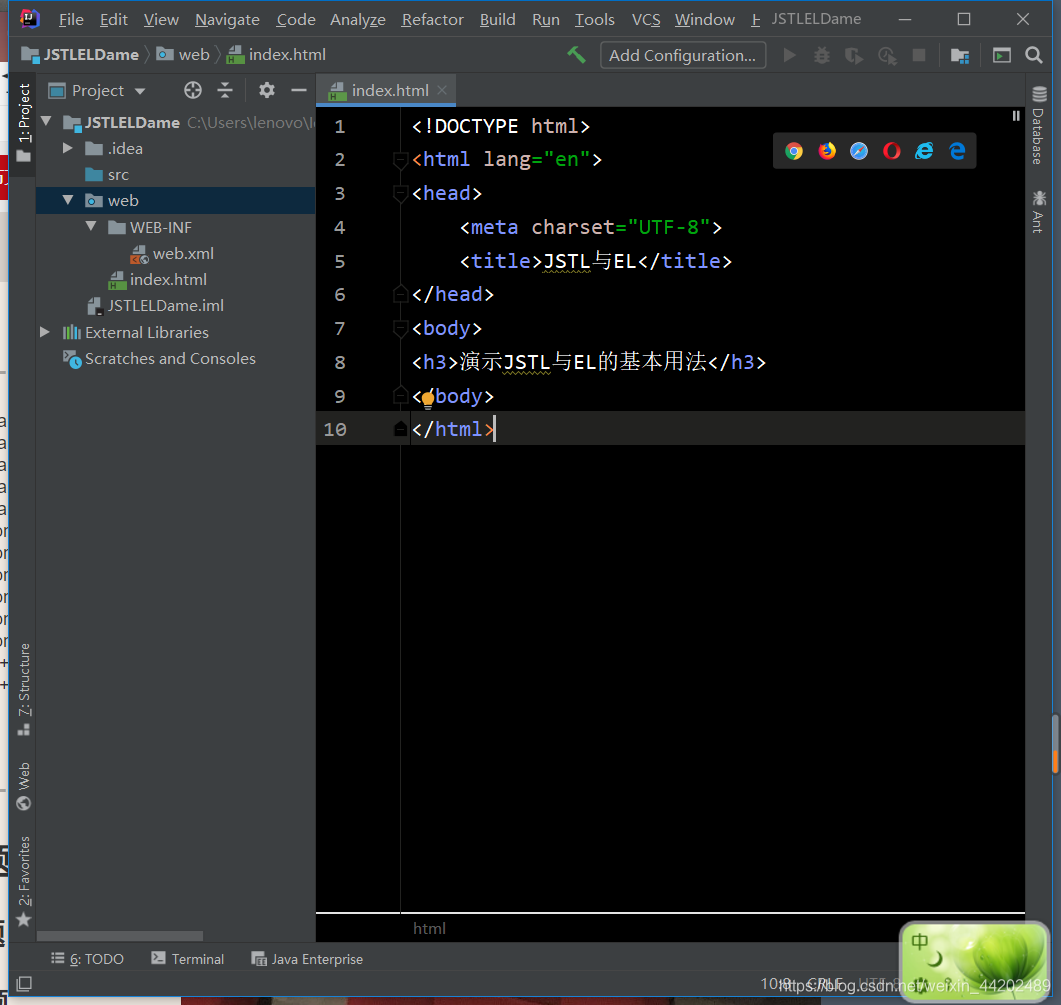
Task: Toggle the 1: Project tool window
Action: click(x=24, y=122)
